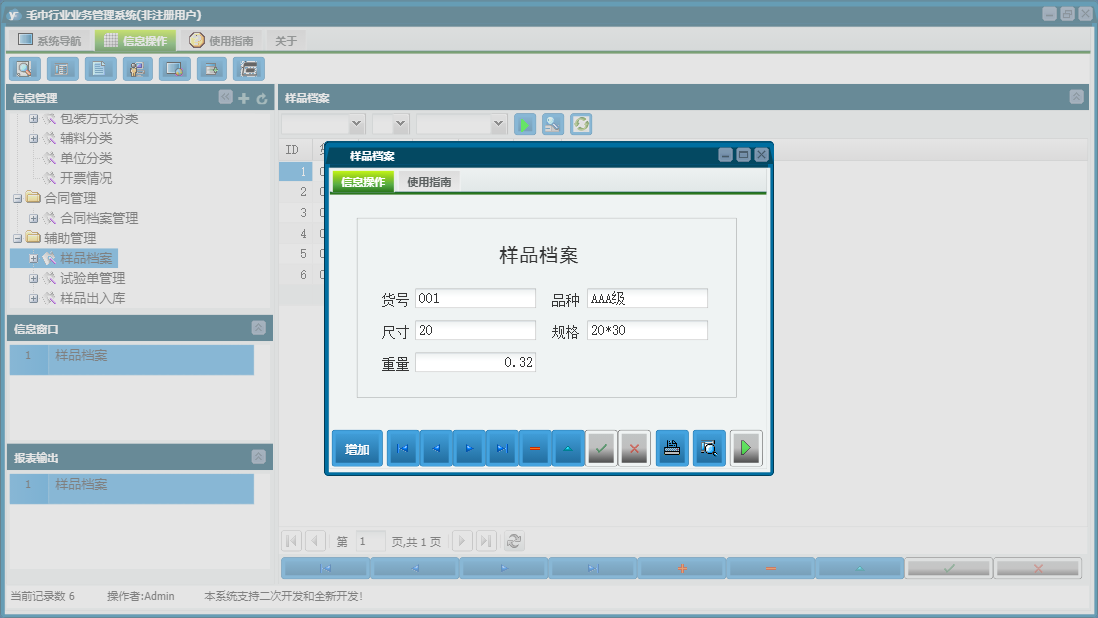Refresh the grid with the circular refresh icon
Image resolution: width=1098 pixels, height=618 pixels.
[x=580, y=124]
